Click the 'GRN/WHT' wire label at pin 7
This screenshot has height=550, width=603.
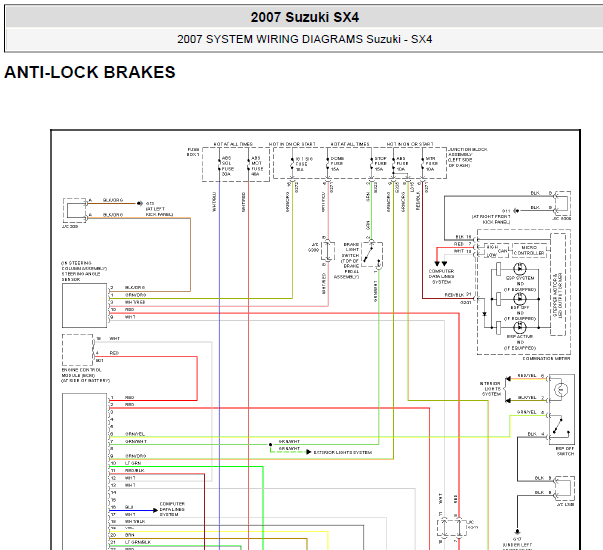[x=135, y=441]
